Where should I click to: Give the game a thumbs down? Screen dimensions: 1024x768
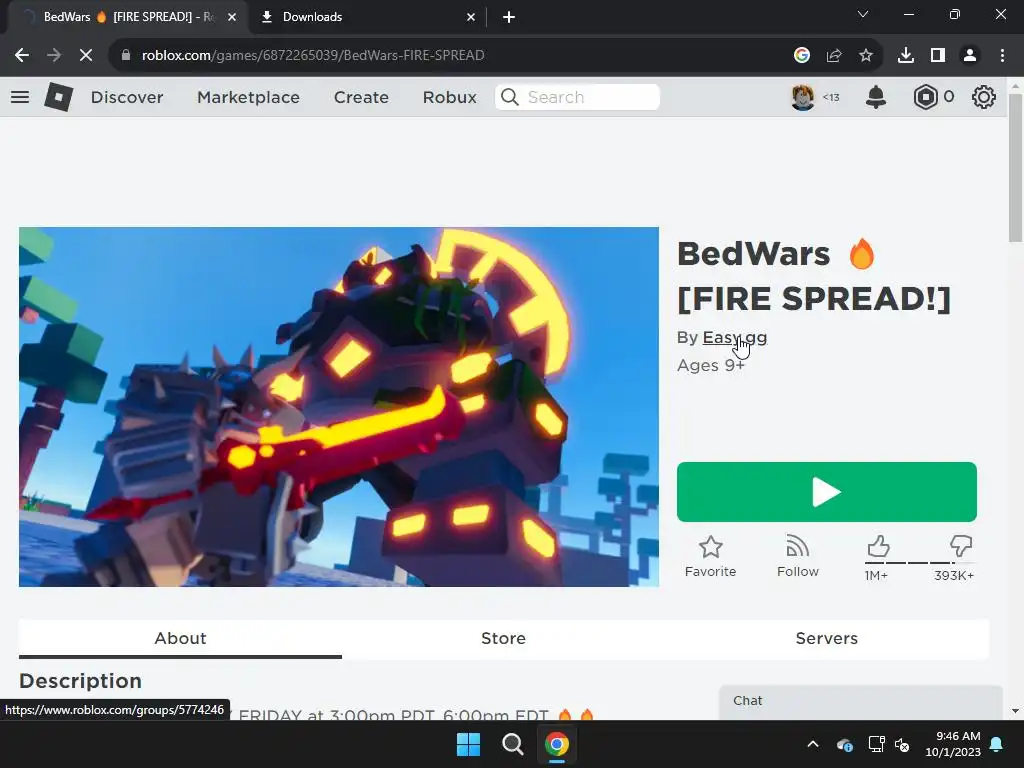[961, 546]
